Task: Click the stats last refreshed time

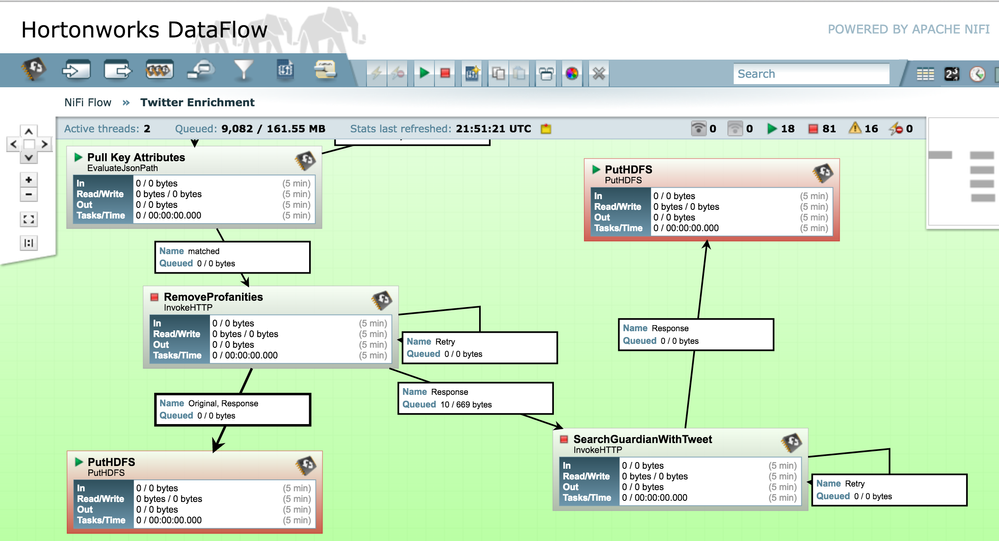Action: click(493, 129)
